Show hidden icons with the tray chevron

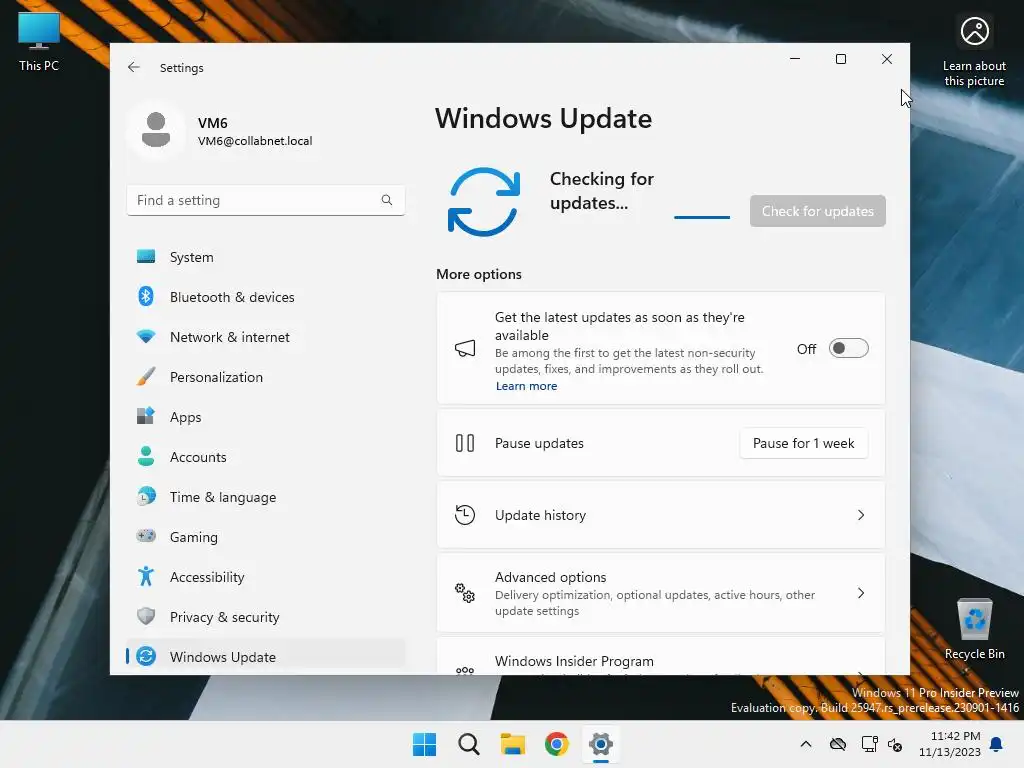point(806,744)
